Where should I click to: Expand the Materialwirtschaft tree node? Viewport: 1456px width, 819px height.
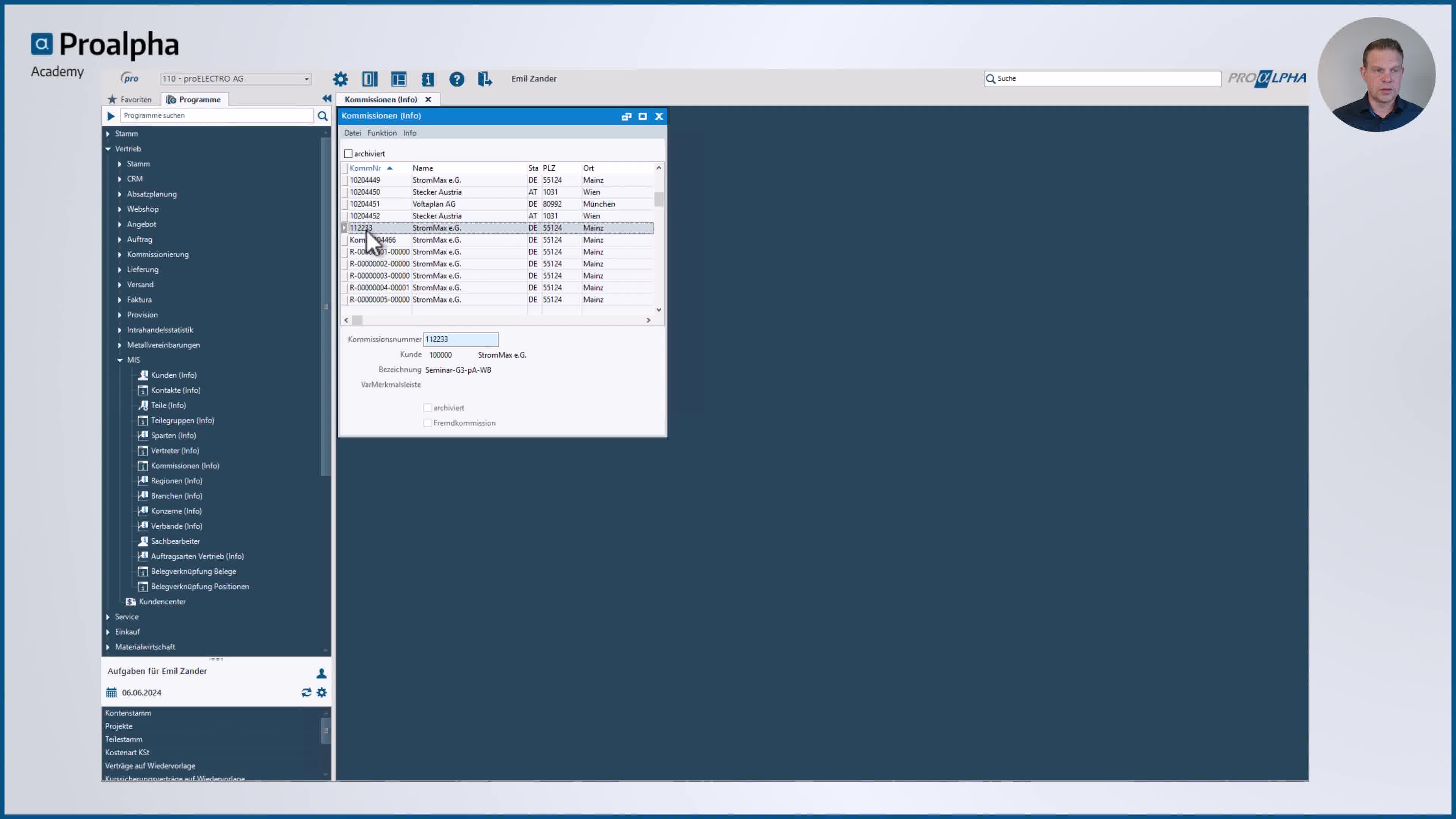(x=108, y=647)
